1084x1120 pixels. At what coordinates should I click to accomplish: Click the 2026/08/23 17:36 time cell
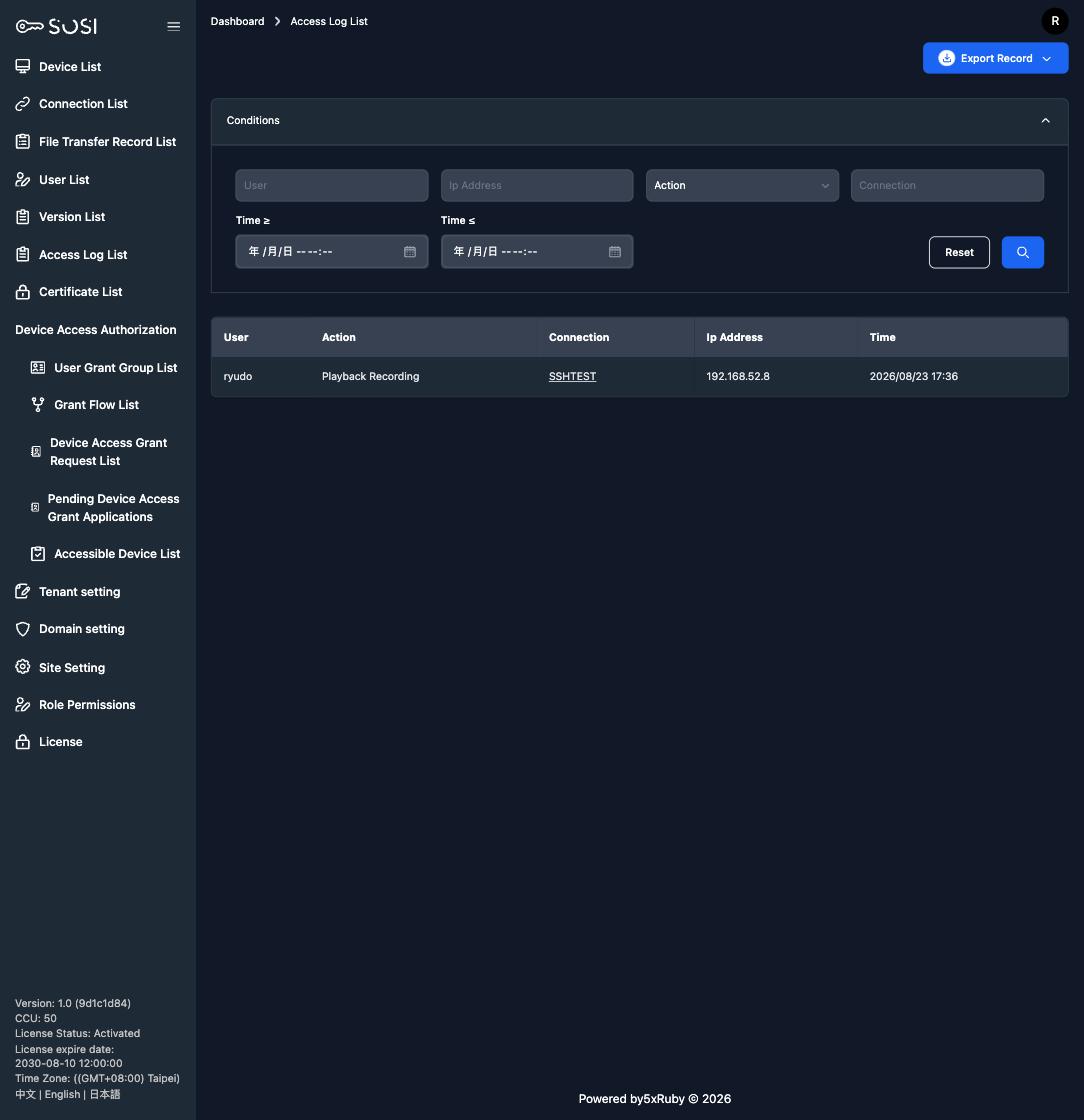913,376
